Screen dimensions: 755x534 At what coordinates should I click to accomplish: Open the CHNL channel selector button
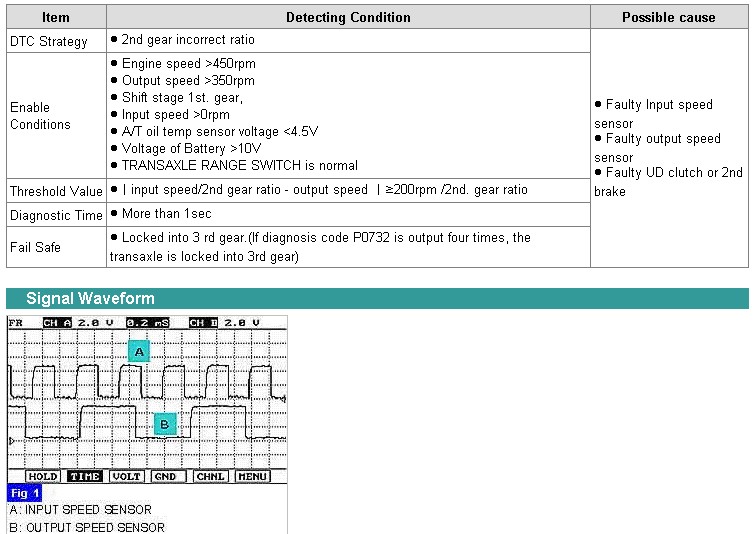[x=210, y=477]
